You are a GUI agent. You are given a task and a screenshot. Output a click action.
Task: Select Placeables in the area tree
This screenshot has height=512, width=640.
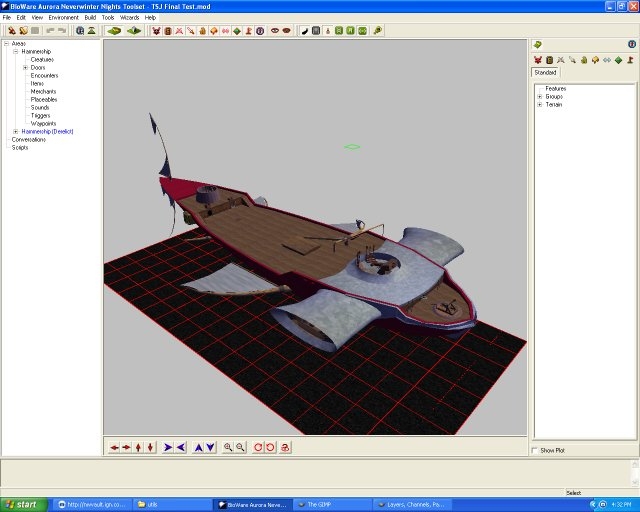43,100
